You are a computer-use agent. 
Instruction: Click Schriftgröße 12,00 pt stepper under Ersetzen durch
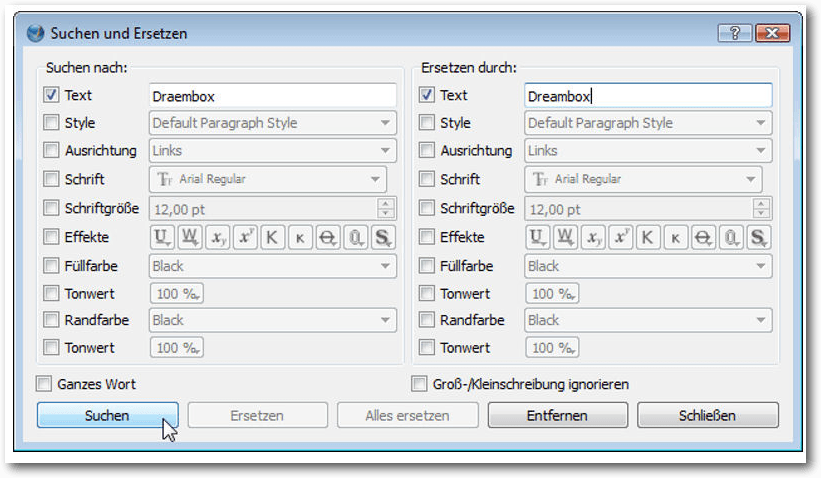tap(761, 208)
